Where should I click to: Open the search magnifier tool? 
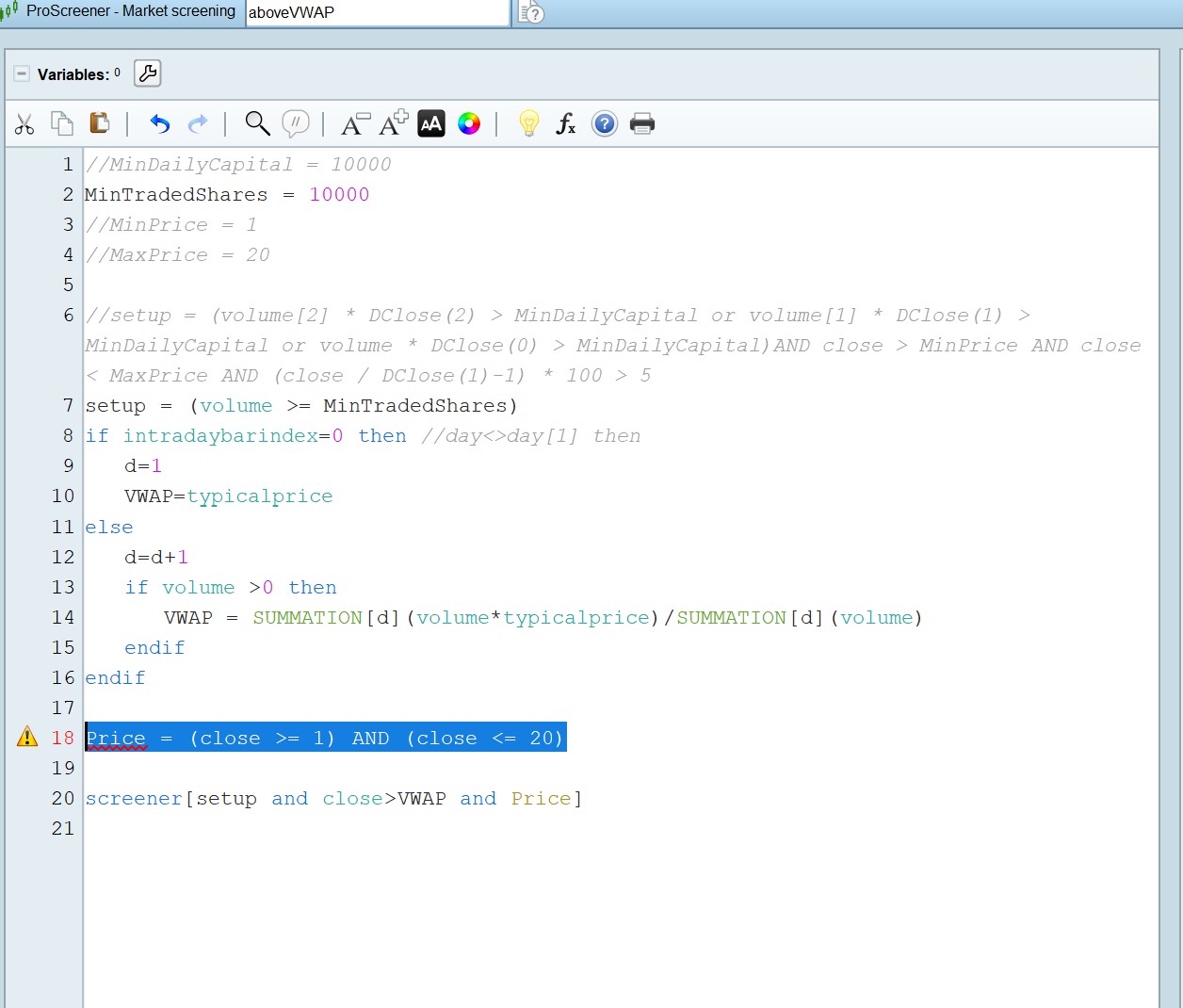257,123
